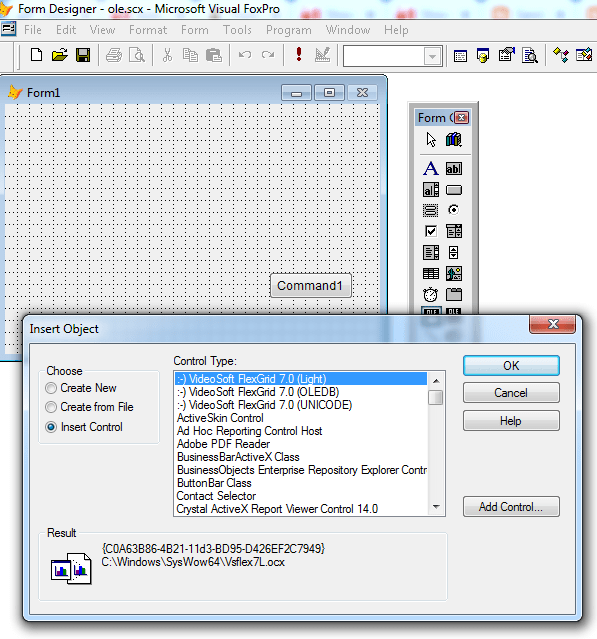
Task: Open the View menu
Action: pyautogui.click(x=102, y=30)
